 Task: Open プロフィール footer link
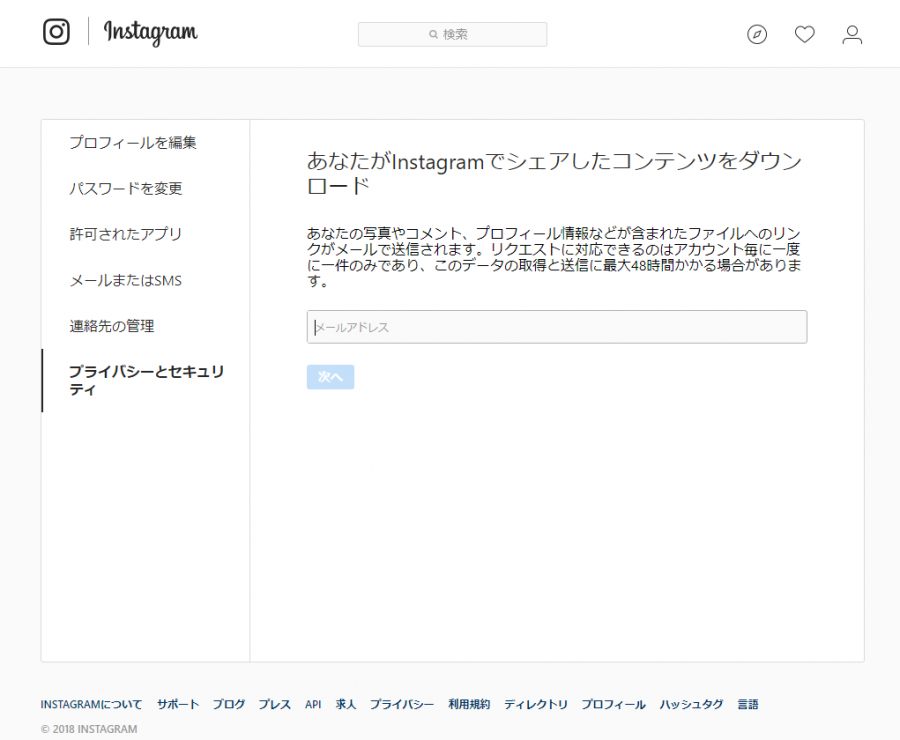[614, 704]
